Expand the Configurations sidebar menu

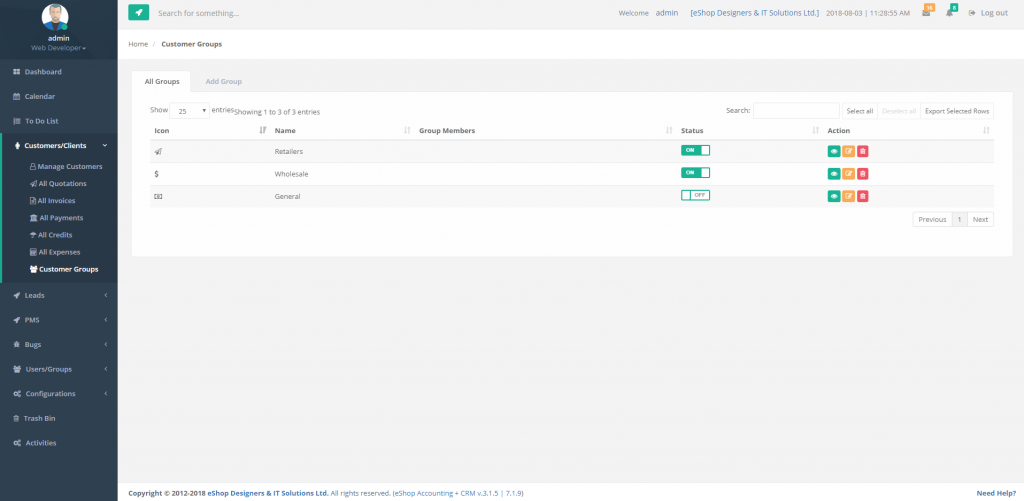point(60,394)
